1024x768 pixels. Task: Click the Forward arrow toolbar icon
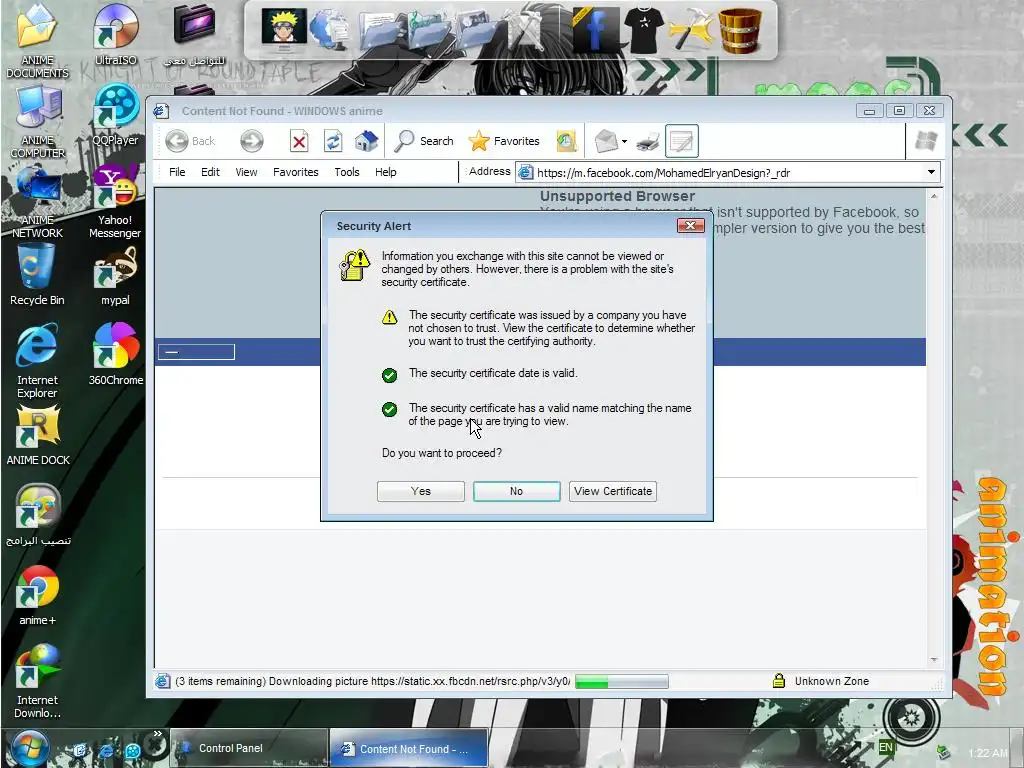click(x=251, y=141)
